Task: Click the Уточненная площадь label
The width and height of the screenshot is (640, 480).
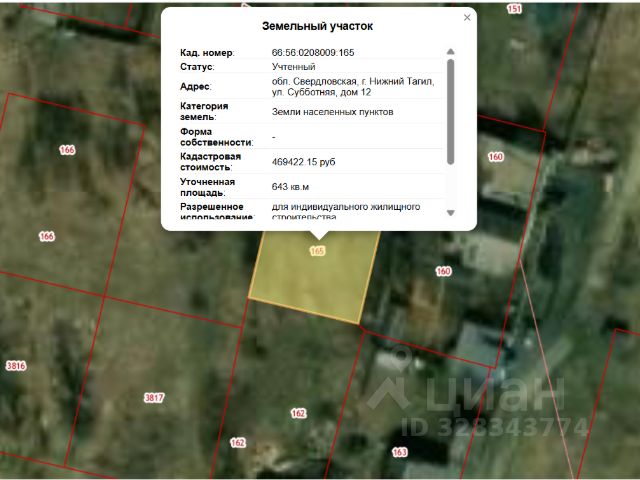Action: (x=207, y=187)
